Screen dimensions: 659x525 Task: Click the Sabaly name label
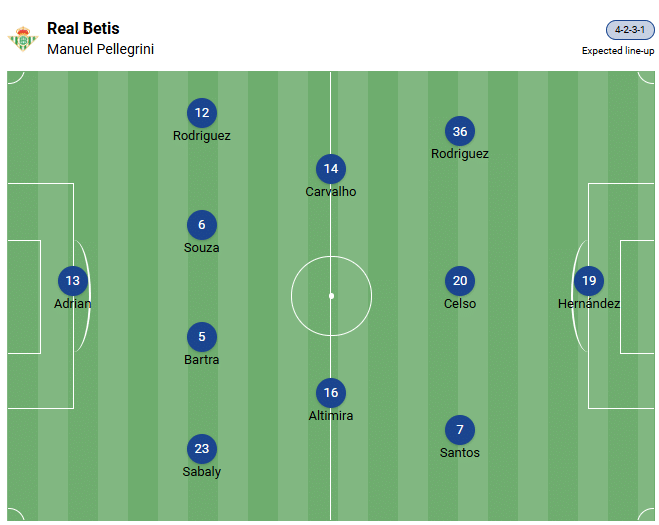tap(202, 471)
